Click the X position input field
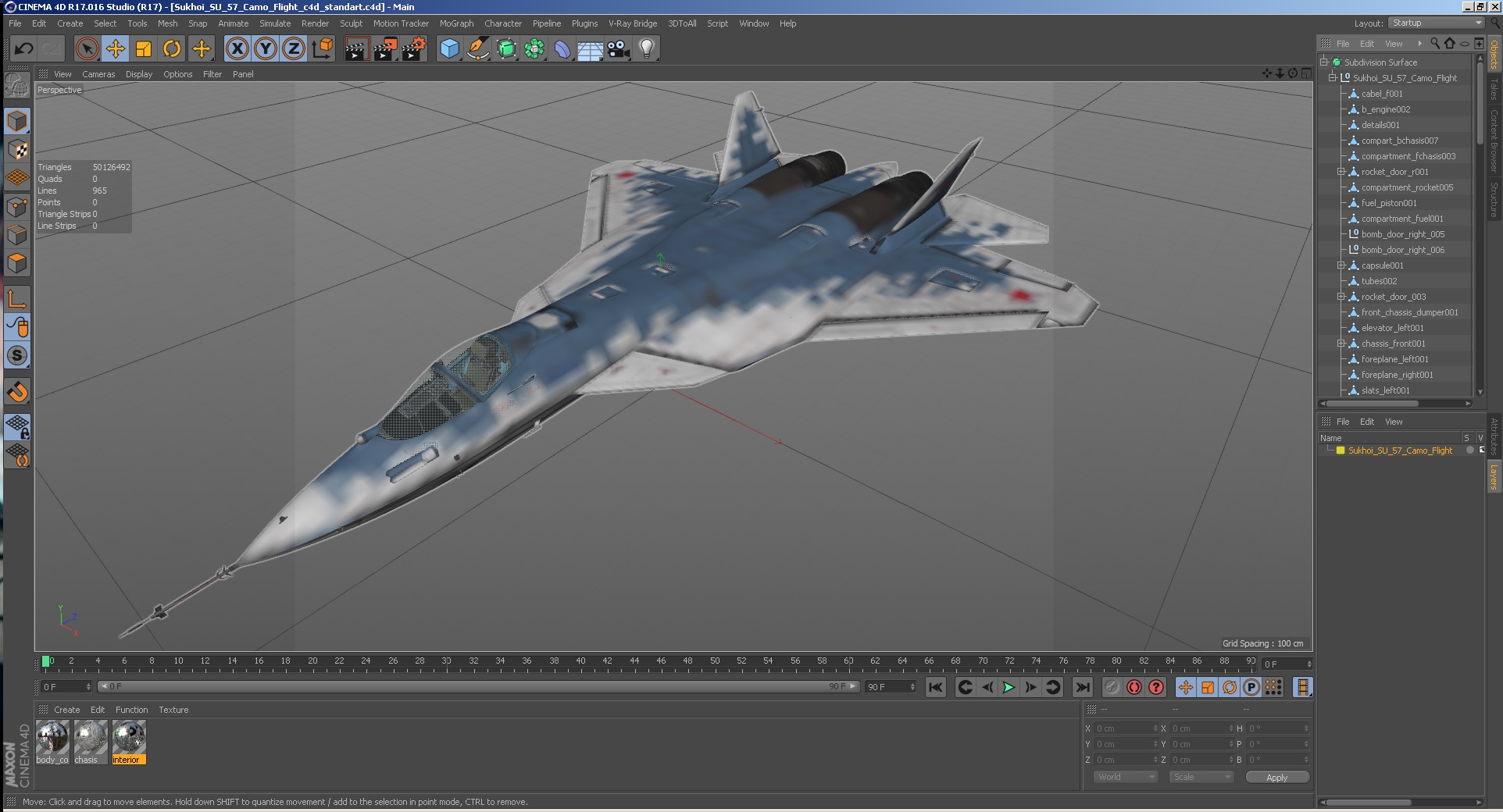Image resolution: width=1503 pixels, height=812 pixels. coord(1125,728)
